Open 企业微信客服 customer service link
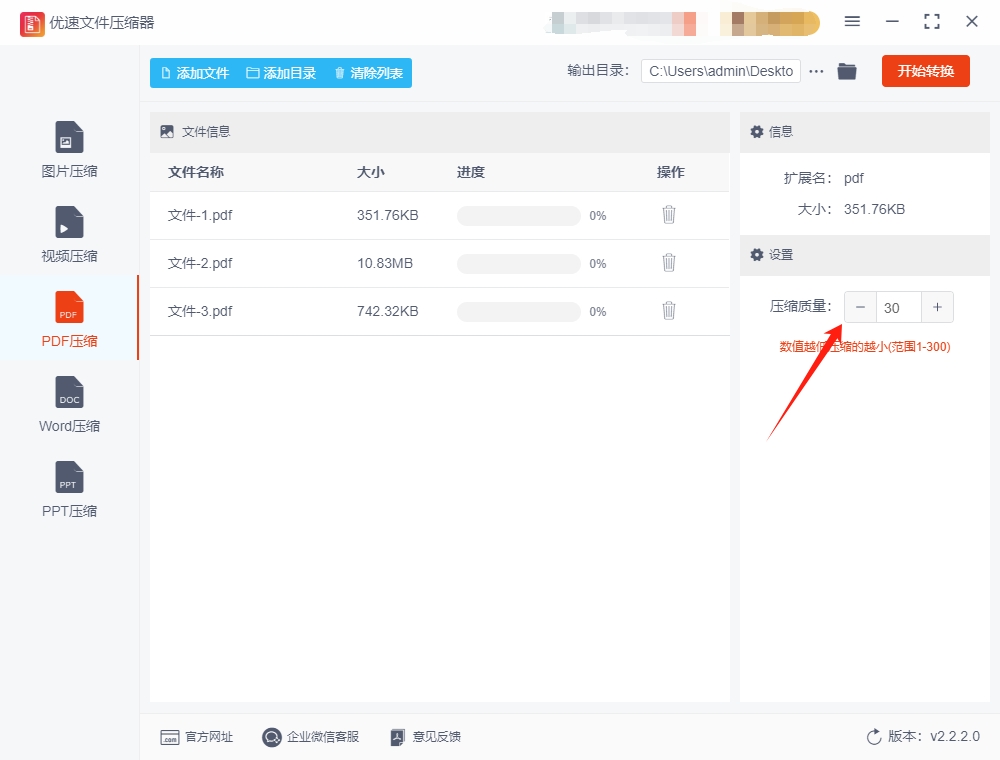 point(311,737)
